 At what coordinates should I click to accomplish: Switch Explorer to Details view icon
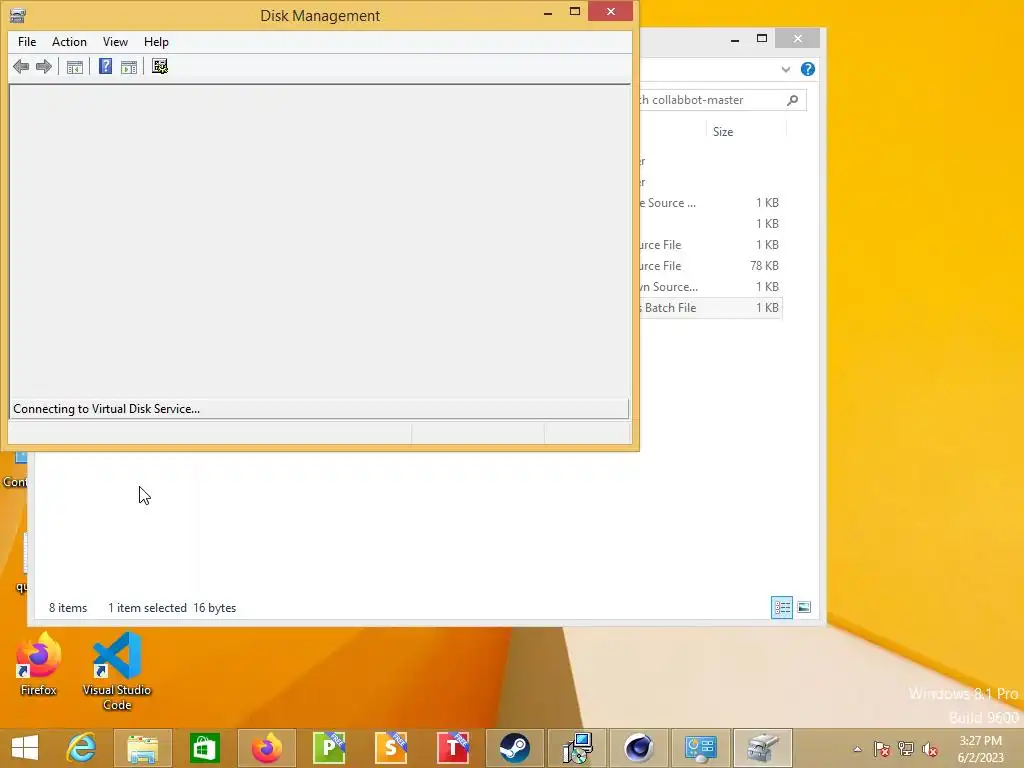click(782, 607)
